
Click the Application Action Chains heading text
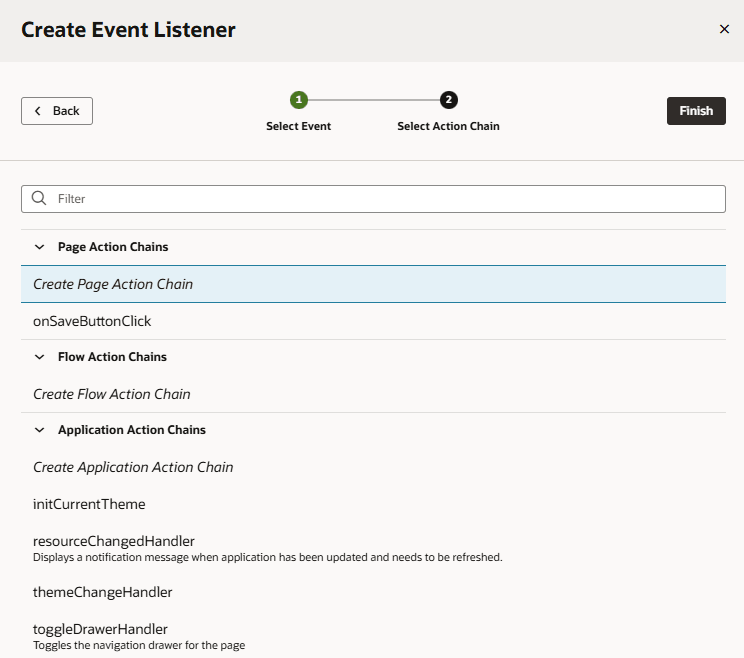point(132,430)
